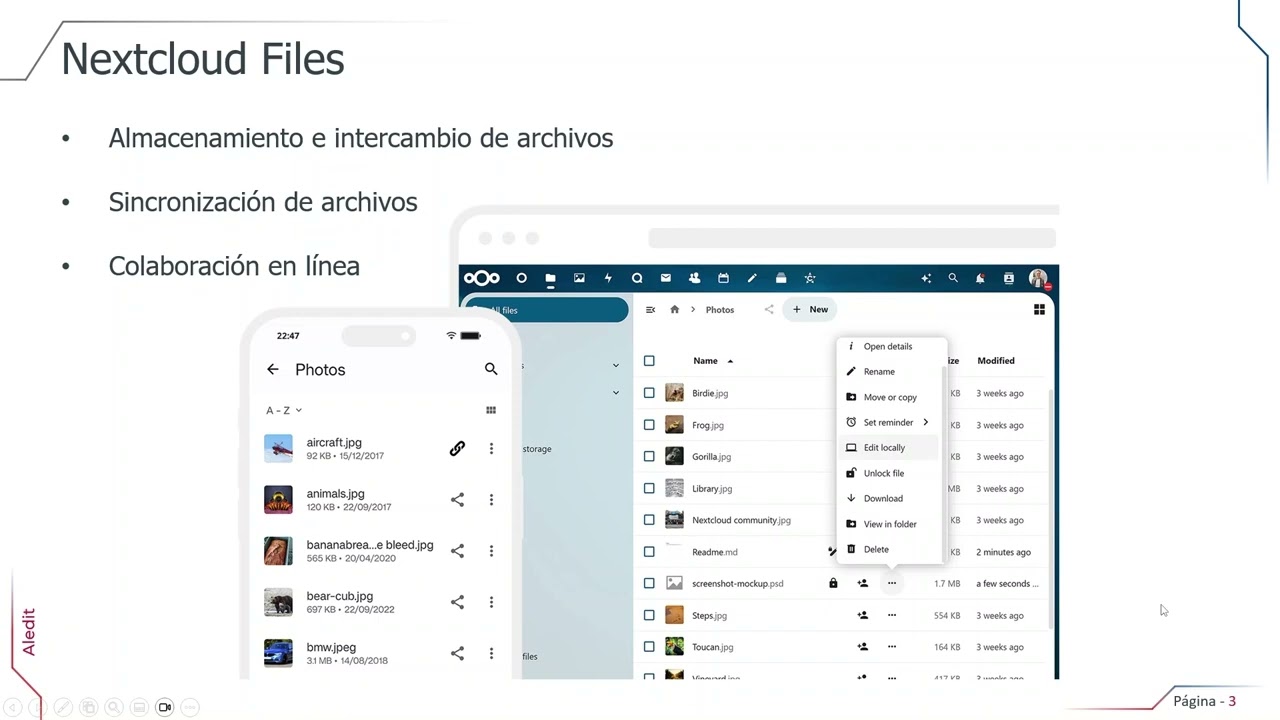Image resolution: width=1280 pixels, height=720 pixels.
Task: Switch to grid view in Nextcloud files
Action: (x=1039, y=310)
